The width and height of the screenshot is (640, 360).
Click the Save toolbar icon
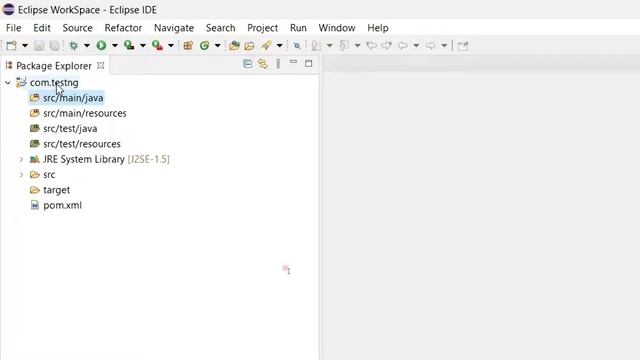39,46
